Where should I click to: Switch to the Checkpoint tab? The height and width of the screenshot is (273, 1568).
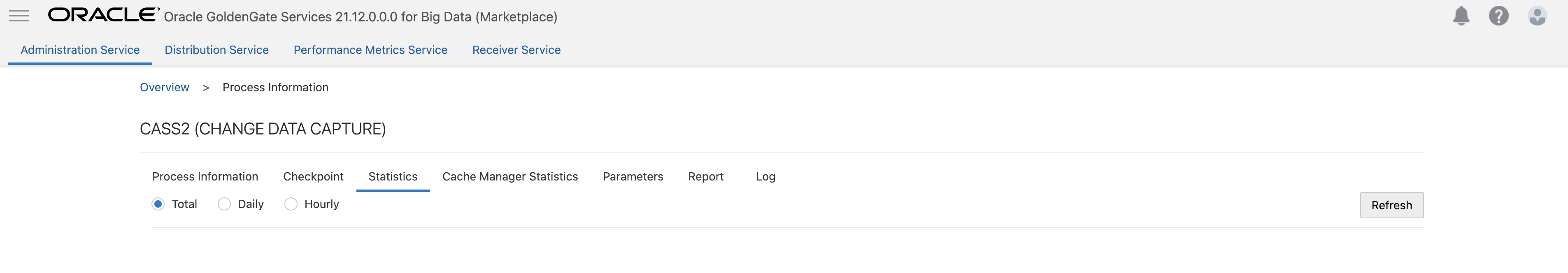coord(313,176)
